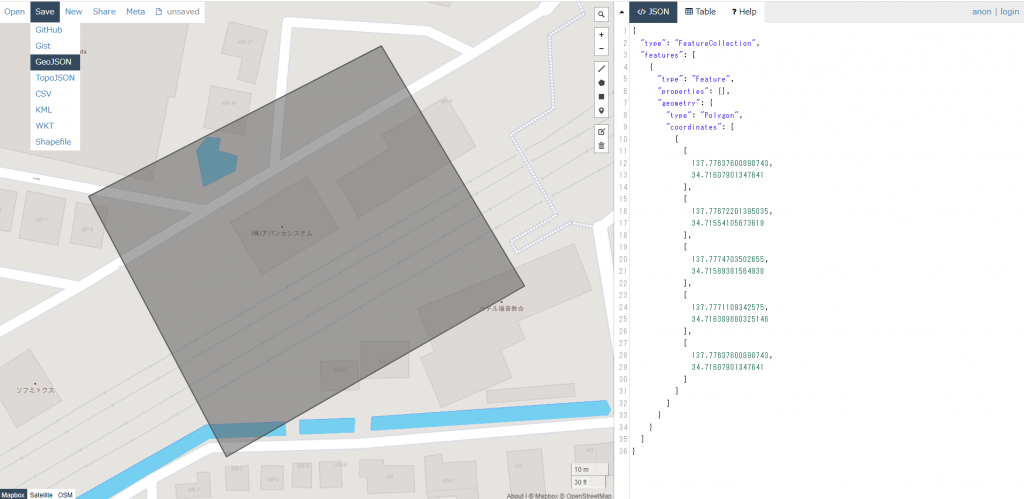This screenshot has width=1024, height=499.
Task: Select the place marker tool
Action: coord(601,111)
